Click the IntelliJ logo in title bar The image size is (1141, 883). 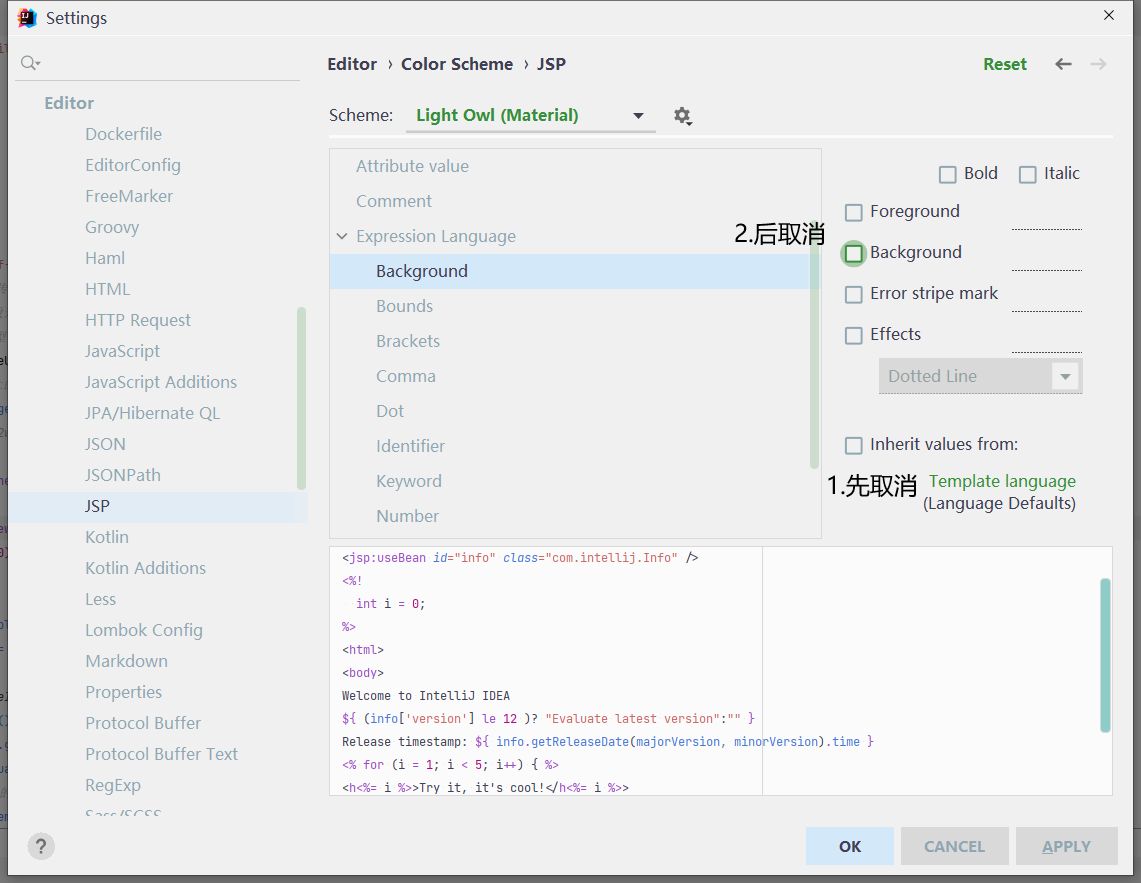[27, 17]
